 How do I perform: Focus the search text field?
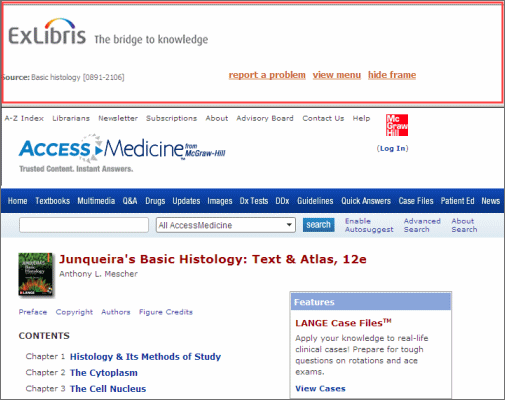[84, 225]
